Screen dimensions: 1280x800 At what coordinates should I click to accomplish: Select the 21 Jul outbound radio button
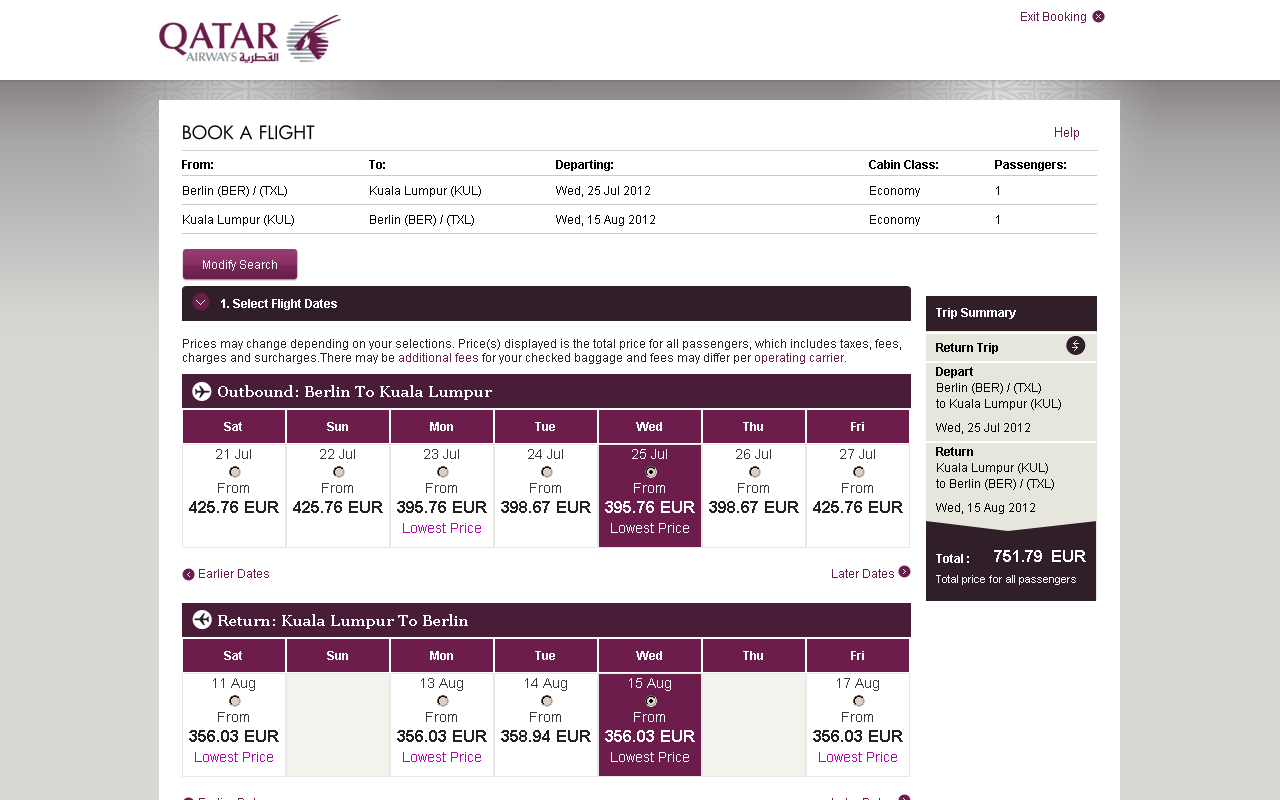coord(234,472)
